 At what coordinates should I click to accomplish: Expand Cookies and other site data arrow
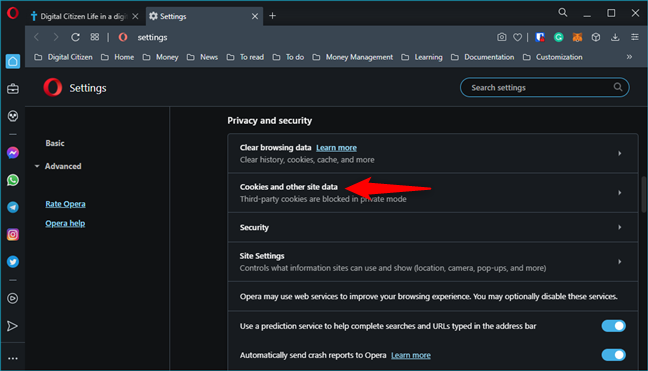coord(619,193)
